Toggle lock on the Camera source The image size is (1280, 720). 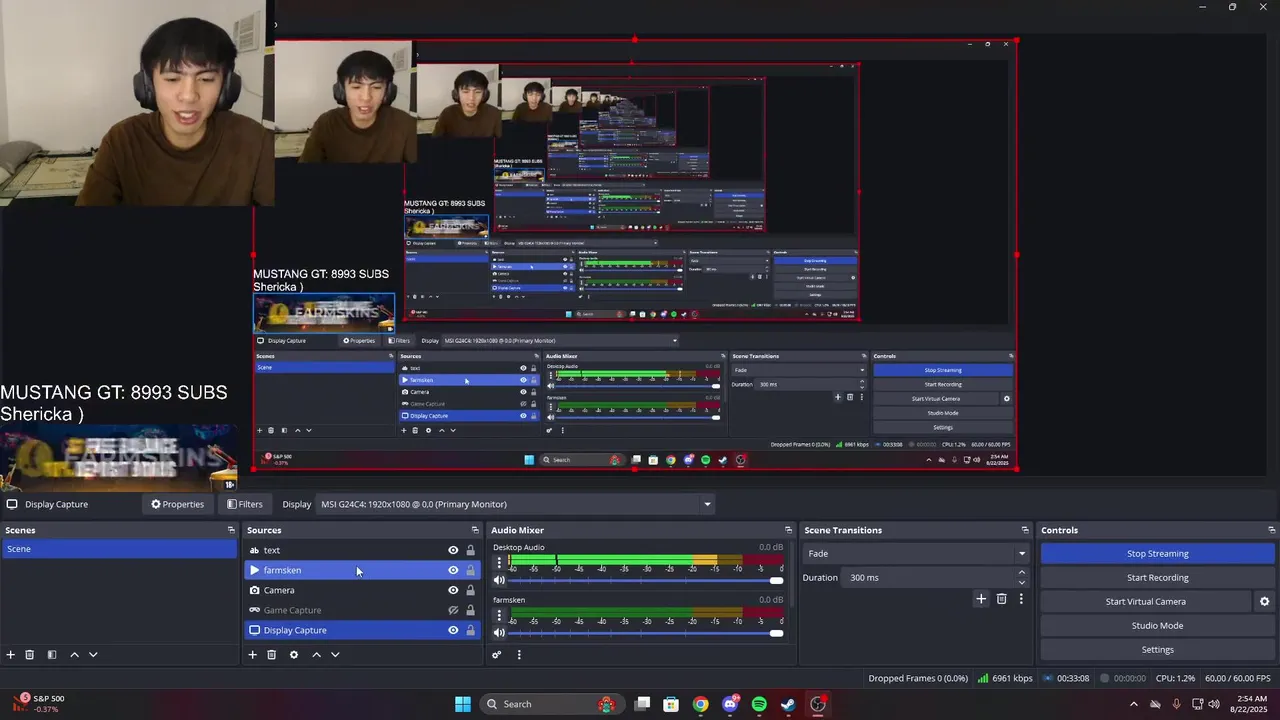[x=470, y=590]
